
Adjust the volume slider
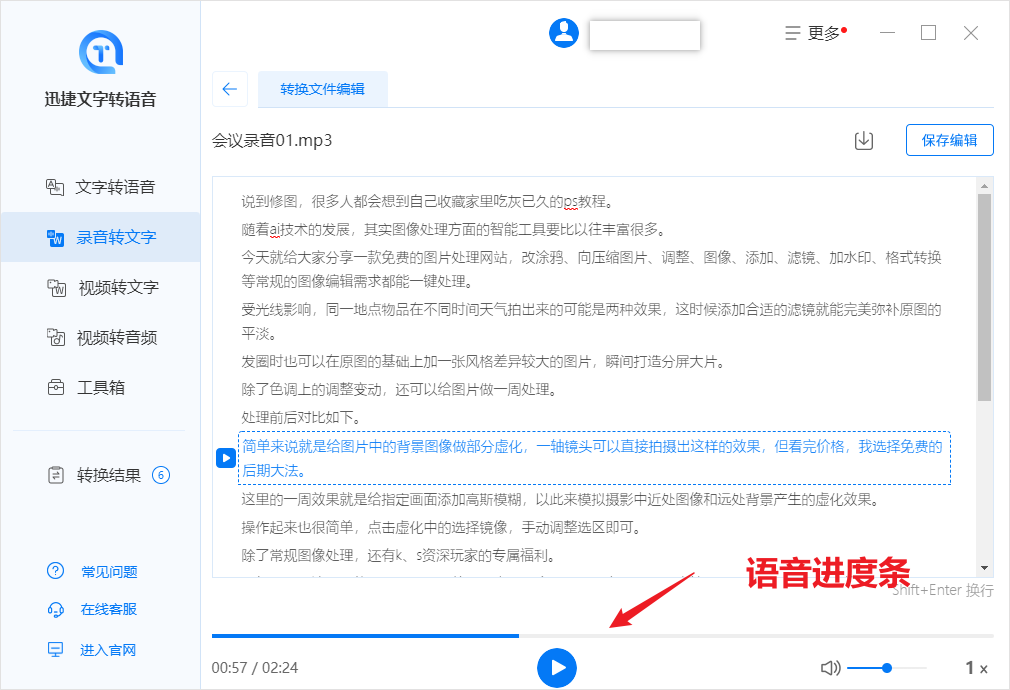(x=886, y=667)
